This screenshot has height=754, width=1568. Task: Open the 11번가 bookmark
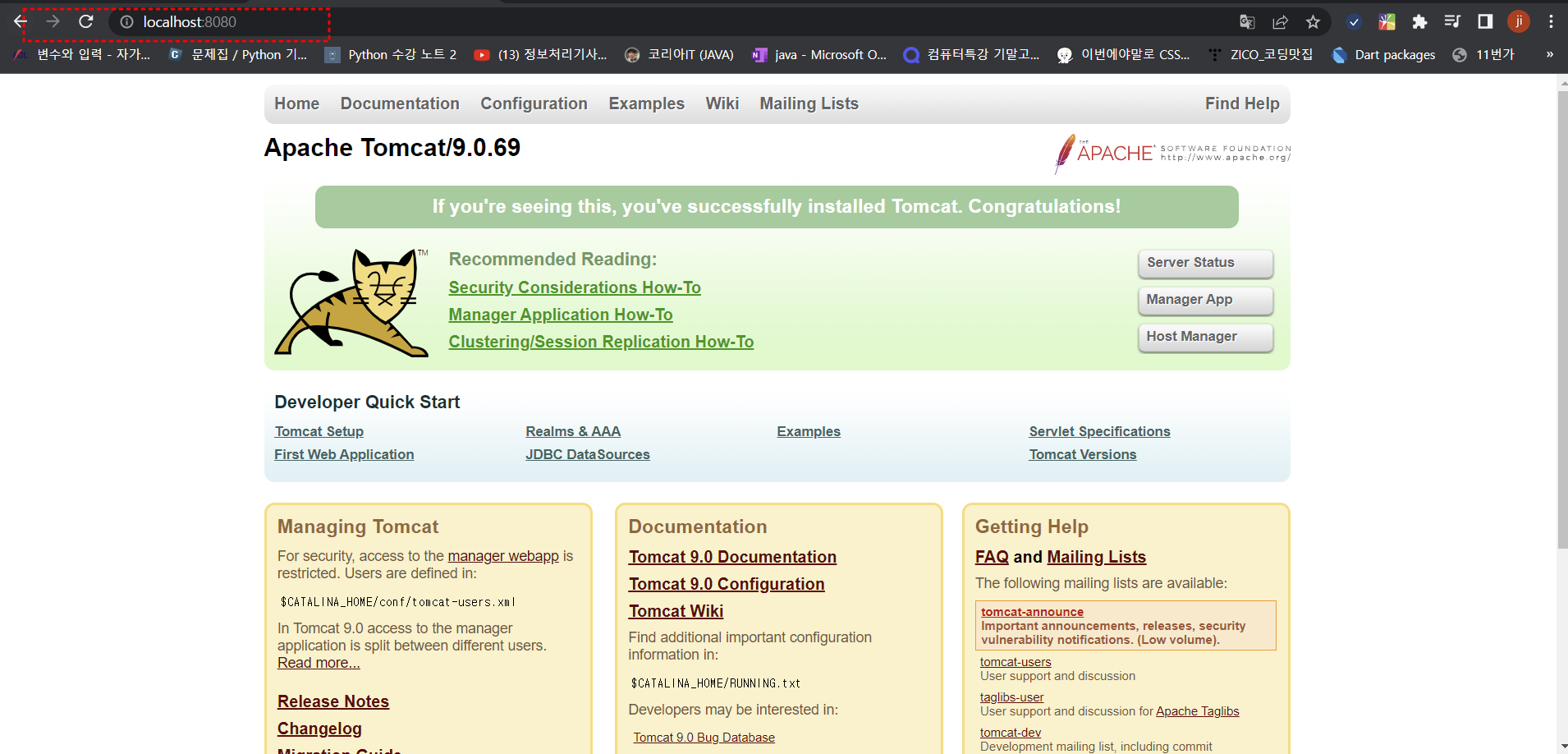click(x=1483, y=54)
